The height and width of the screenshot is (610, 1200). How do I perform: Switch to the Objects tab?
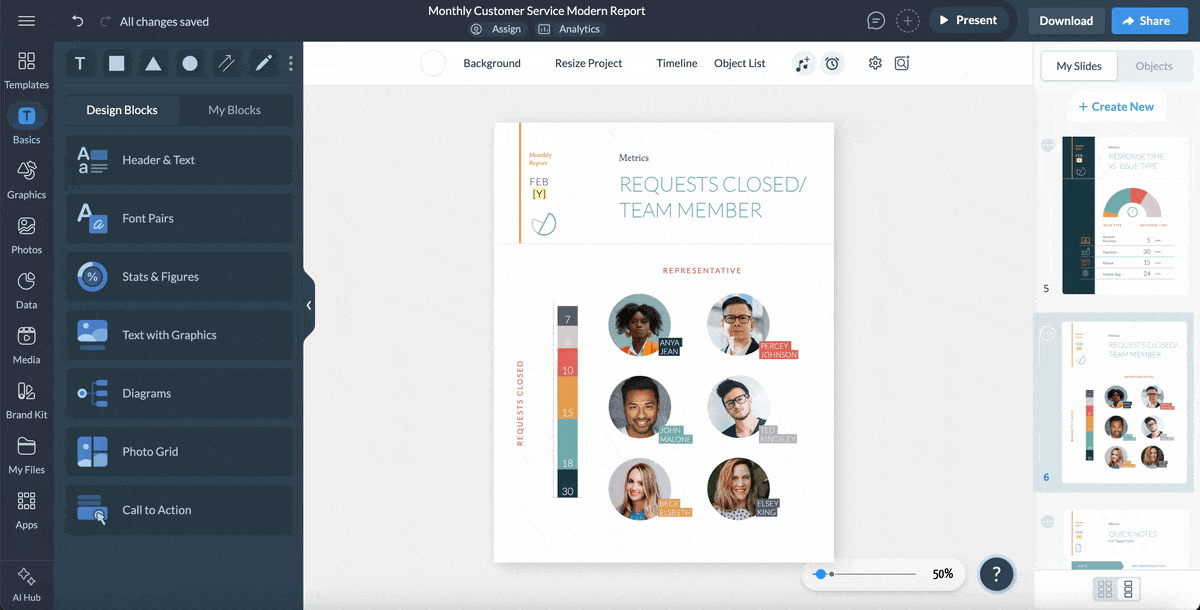pyautogui.click(x=1154, y=66)
